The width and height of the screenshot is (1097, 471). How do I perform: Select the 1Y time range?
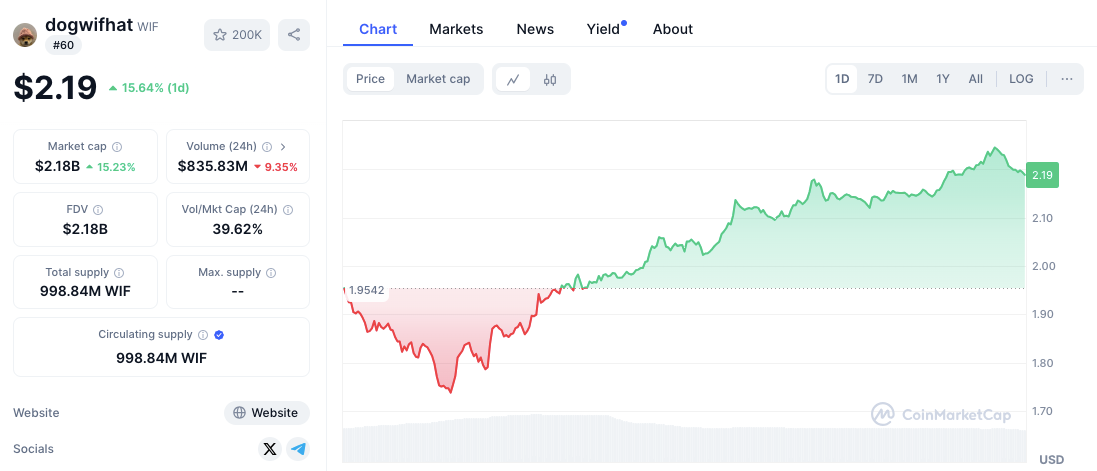[943, 79]
